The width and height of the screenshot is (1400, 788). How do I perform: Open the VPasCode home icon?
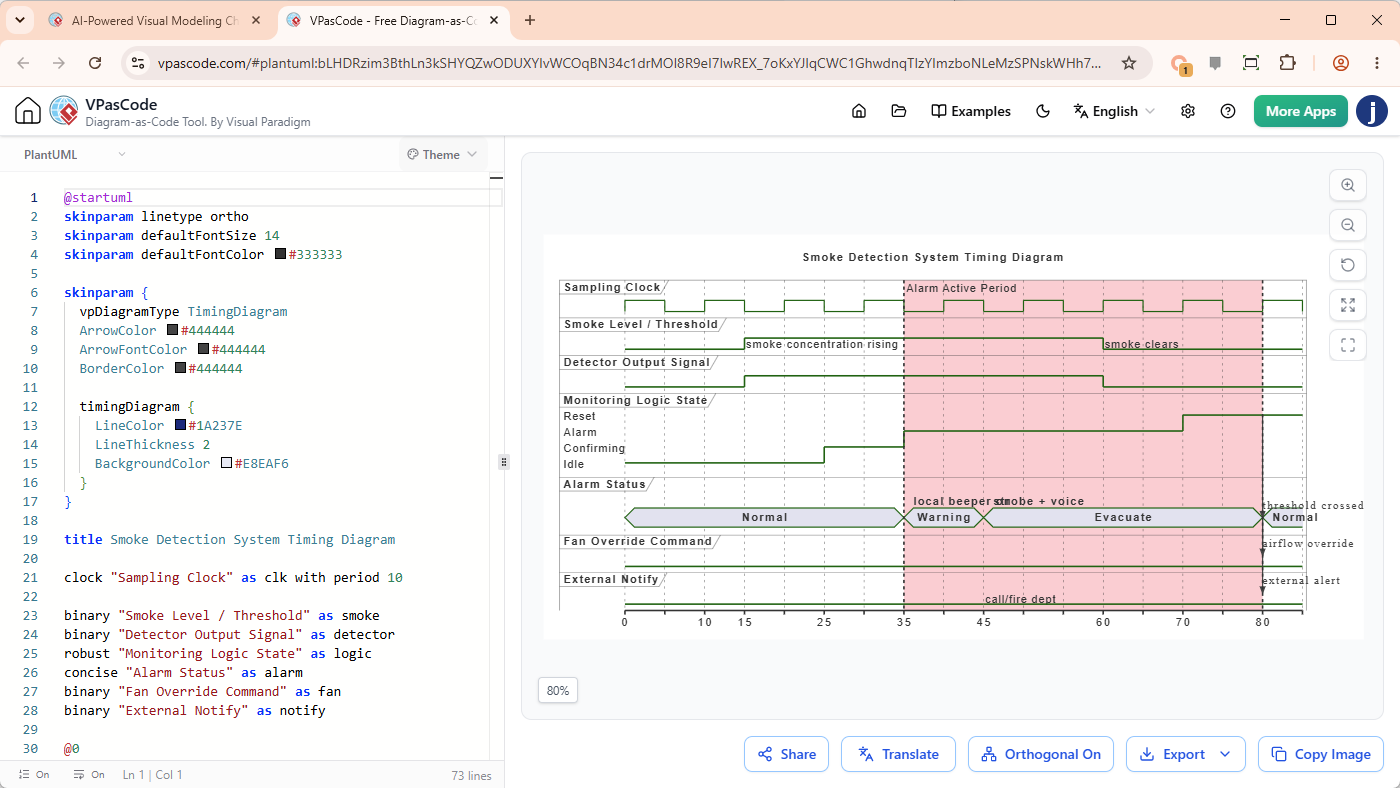pos(28,111)
